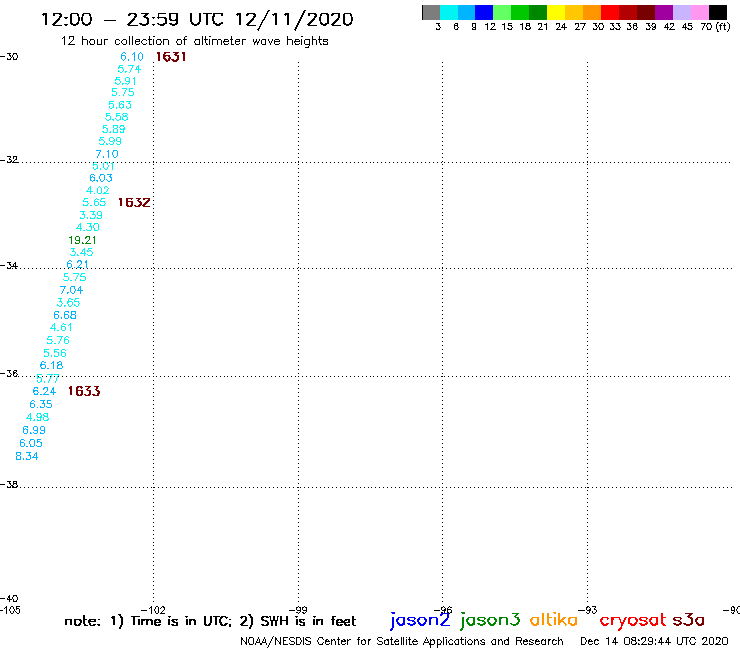The height and width of the screenshot is (650, 740).
Task: Click the s3a satellite legend label
Action: coord(689,620)
